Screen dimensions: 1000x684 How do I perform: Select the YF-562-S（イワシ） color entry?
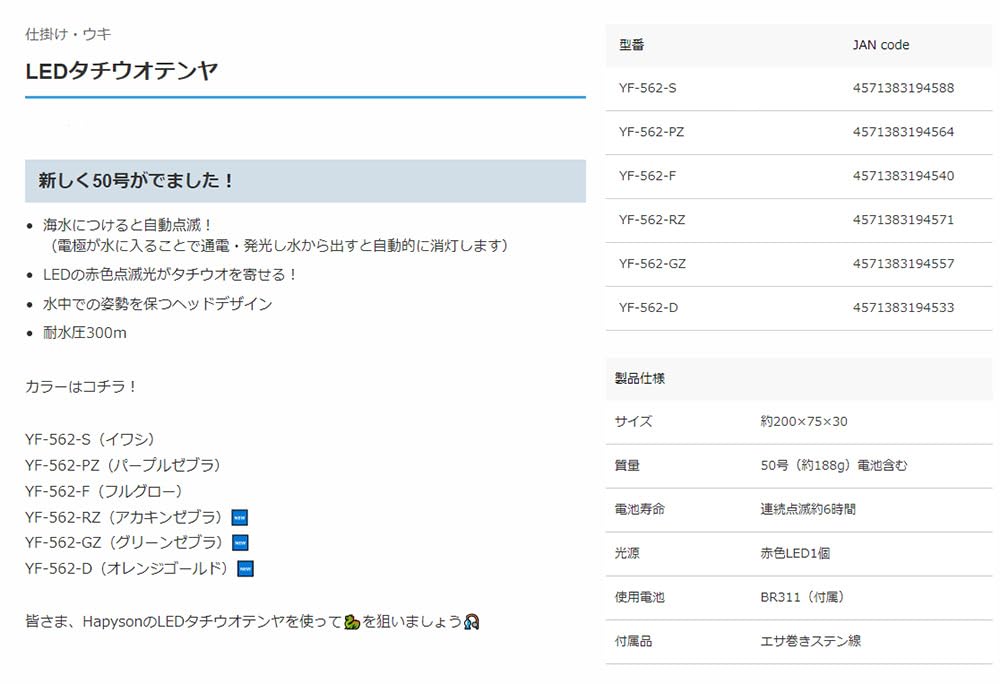pos(90,439)
